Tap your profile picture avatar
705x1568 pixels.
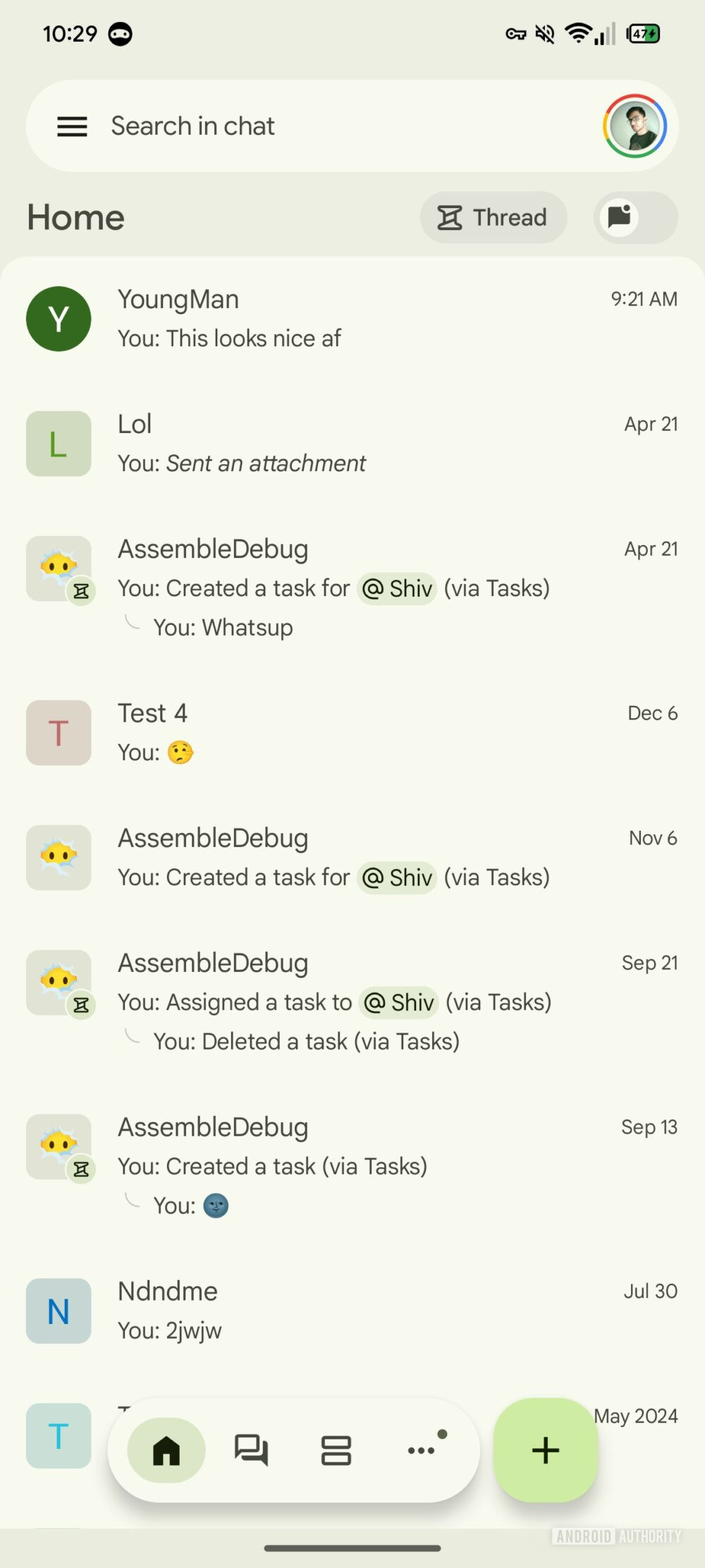(x=634, y=126)
